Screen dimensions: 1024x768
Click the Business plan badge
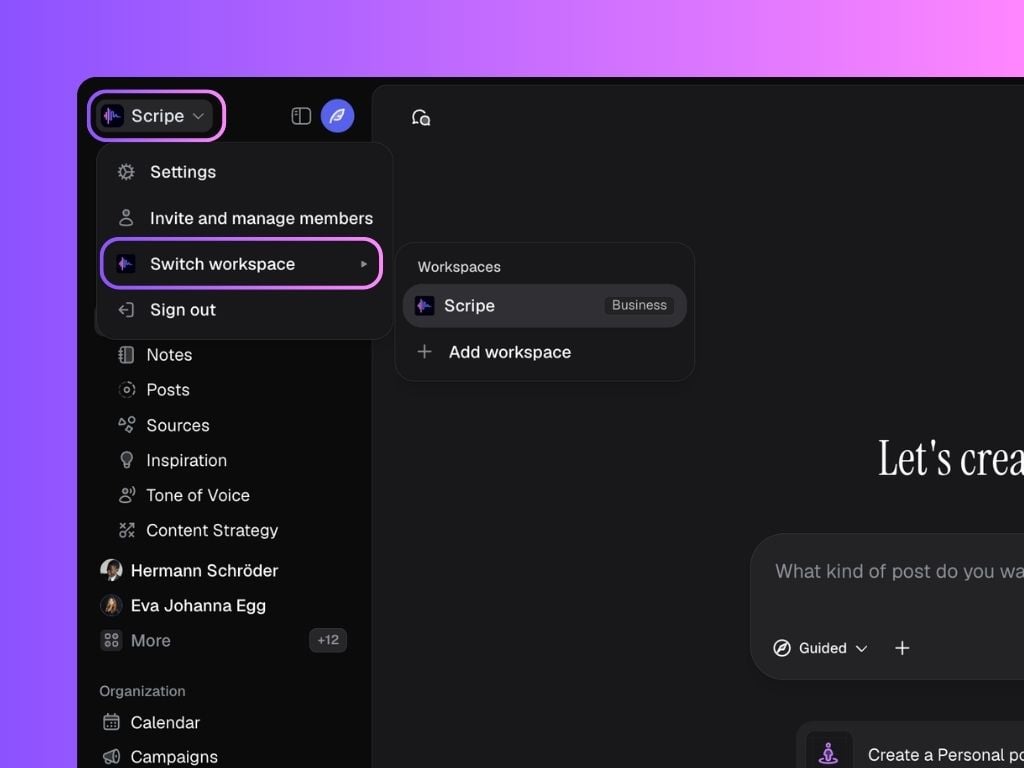click(639, 306)
